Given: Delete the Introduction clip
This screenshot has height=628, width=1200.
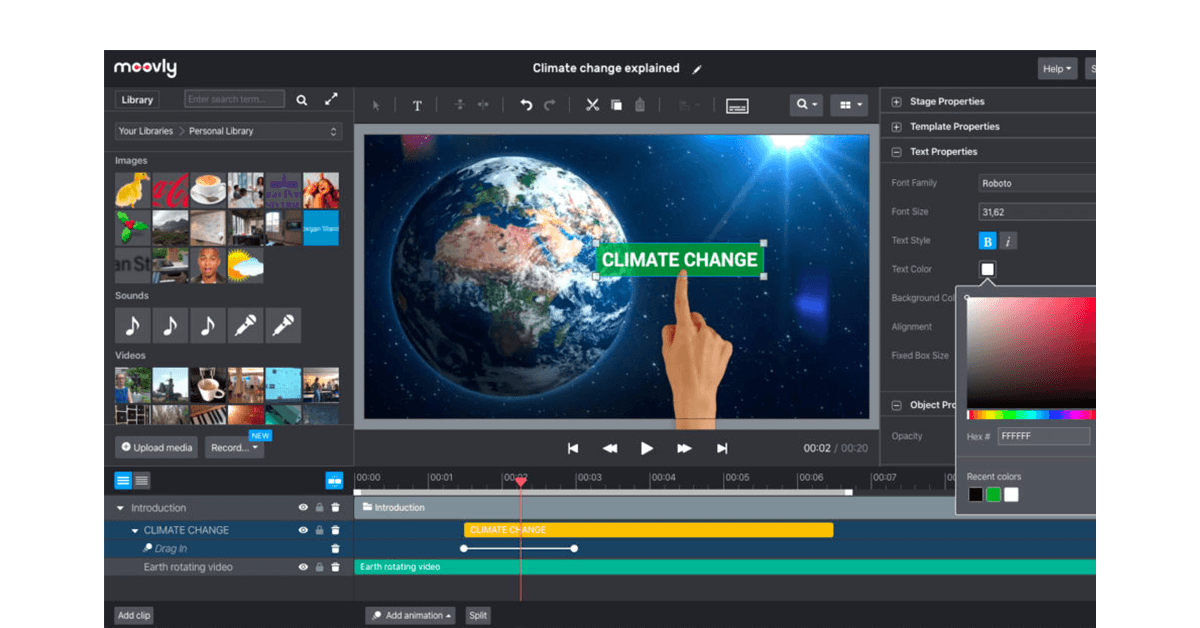Looking at the screenshot, I should point(335,508).
